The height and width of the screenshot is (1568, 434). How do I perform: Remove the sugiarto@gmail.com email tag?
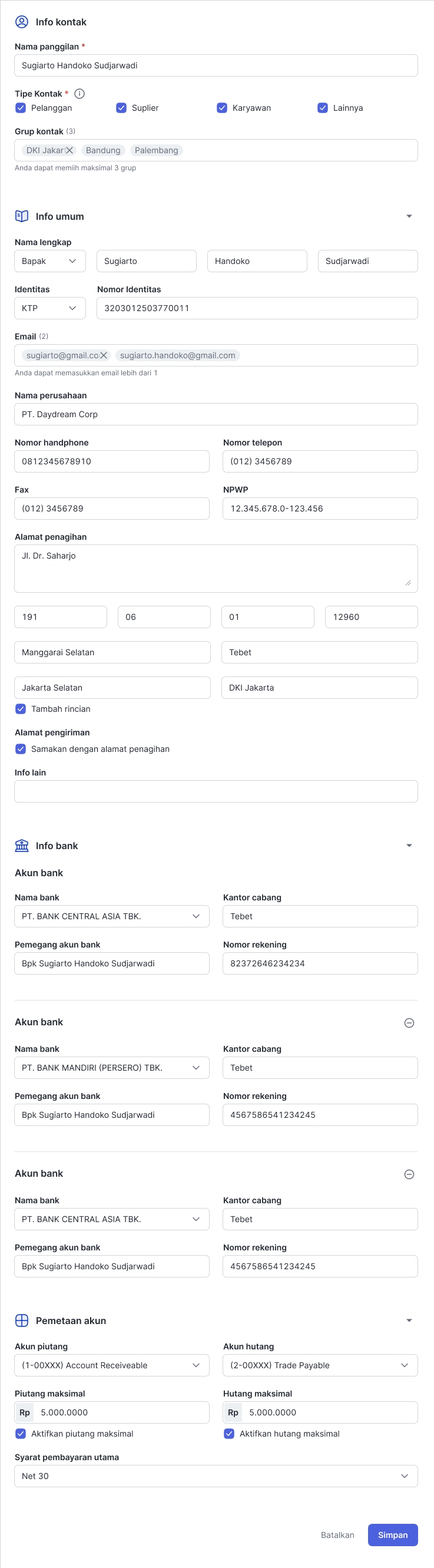pos(104,355)
